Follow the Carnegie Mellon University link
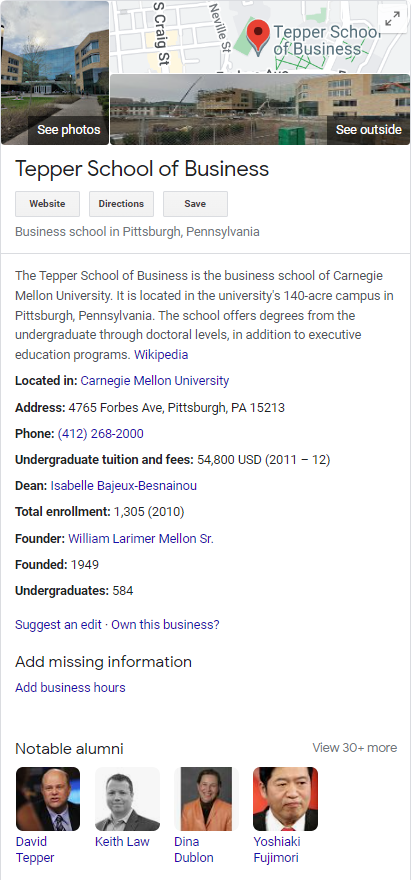The width and height of the screenshot is (412, 880). click(155, 381)
